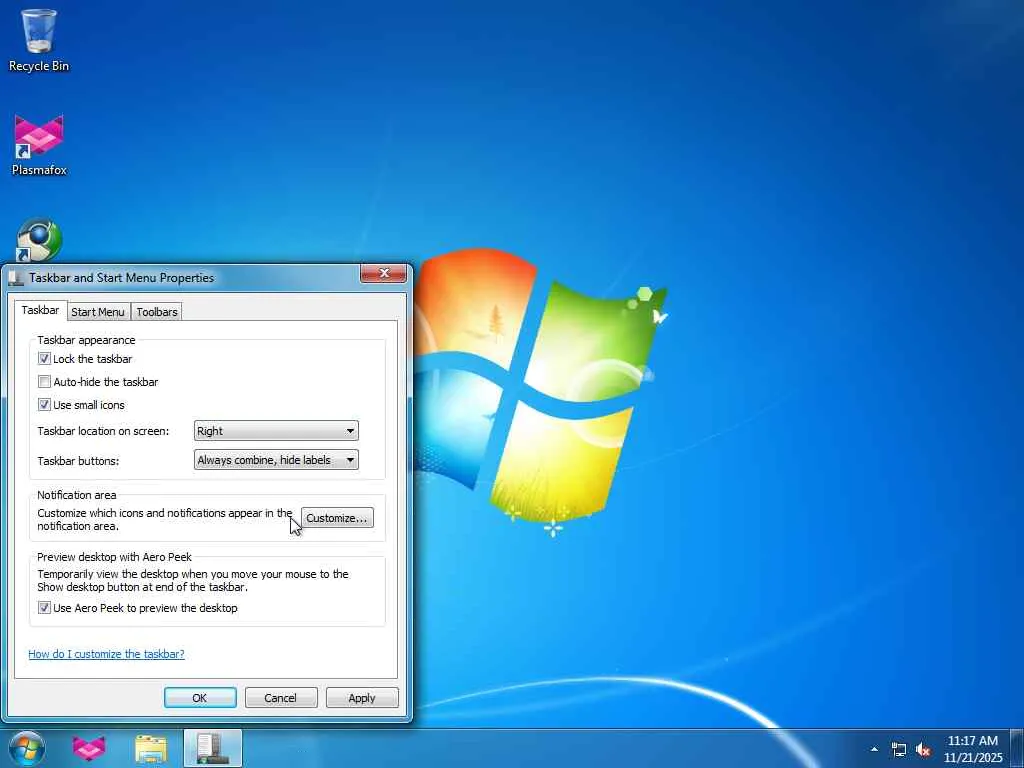Click the Taskbar buttons label
This screenshot has width=1024, height=768.
point(78,460)
